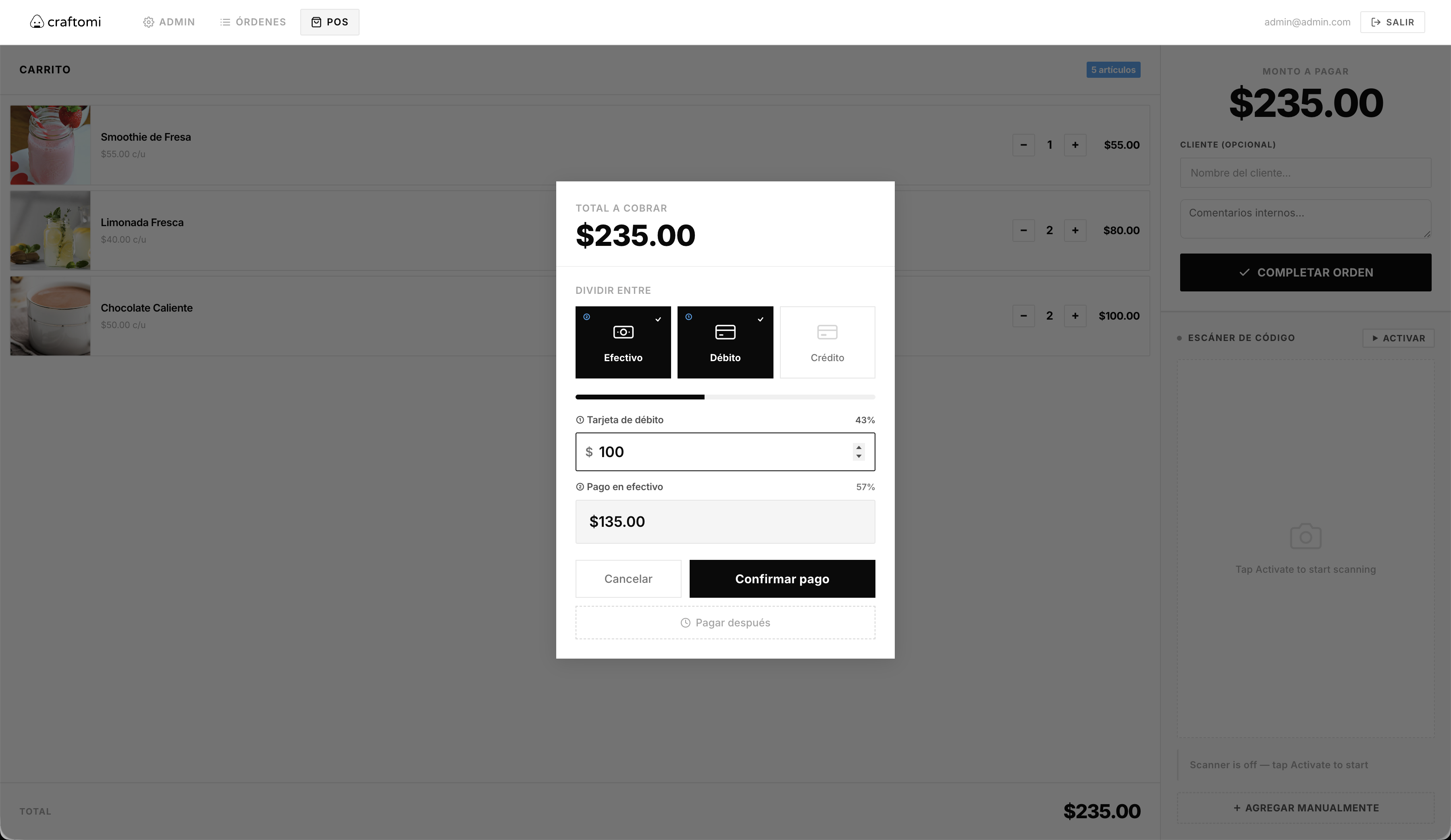Click Chocolate Caliente thumbnail
Image resolution: width=1451 pixels, height=840 pixels.
pos(50,316)
